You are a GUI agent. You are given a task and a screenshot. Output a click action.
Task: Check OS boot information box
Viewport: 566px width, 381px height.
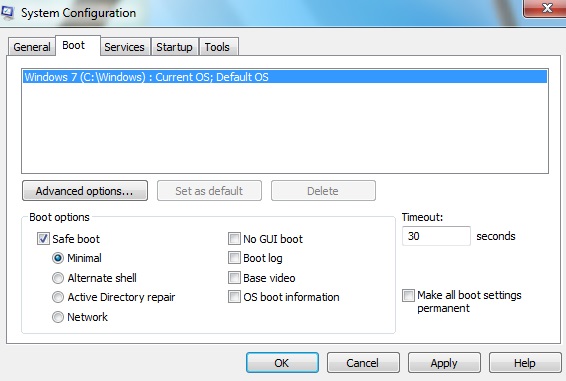pyautogui.click(x=234, y=297)
